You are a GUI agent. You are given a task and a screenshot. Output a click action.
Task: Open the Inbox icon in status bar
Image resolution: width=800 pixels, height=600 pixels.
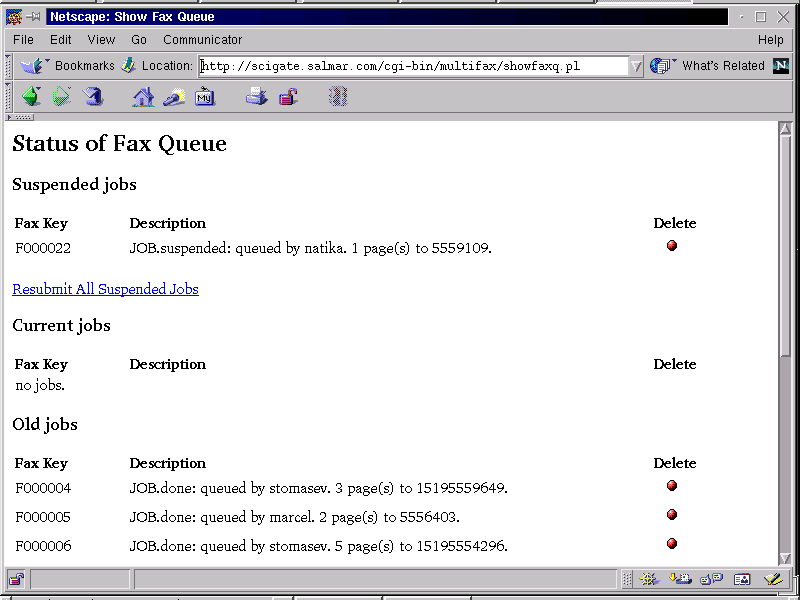point(681,579)
